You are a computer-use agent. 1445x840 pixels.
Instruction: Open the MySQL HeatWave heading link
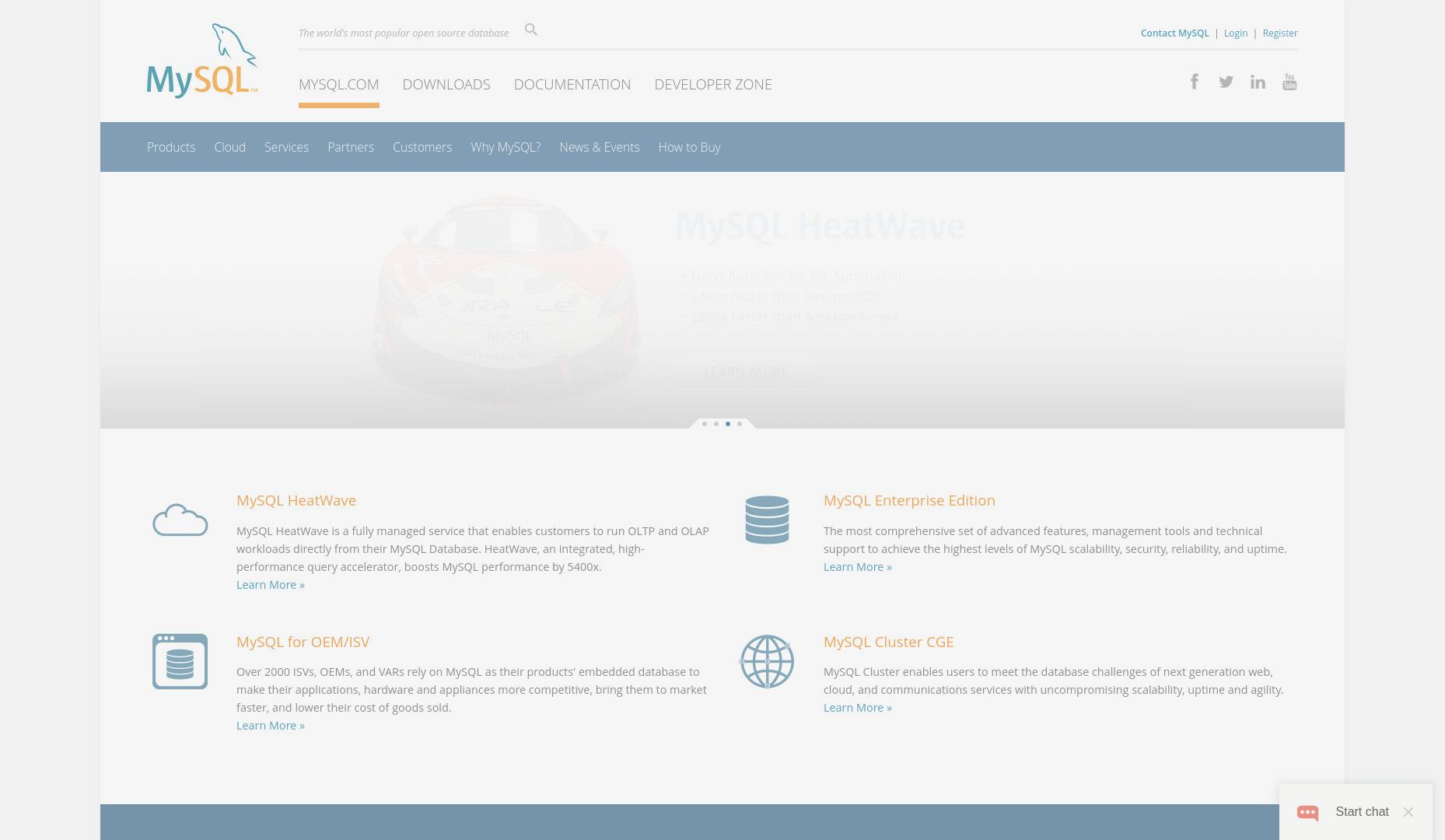[x=296, y=500]
